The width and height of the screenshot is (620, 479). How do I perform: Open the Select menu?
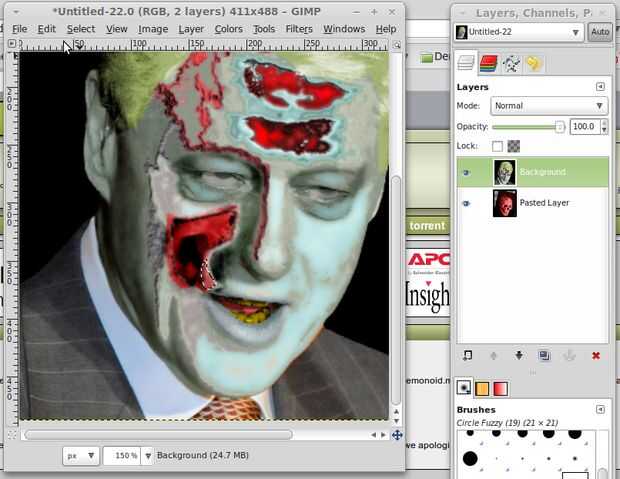81,29
